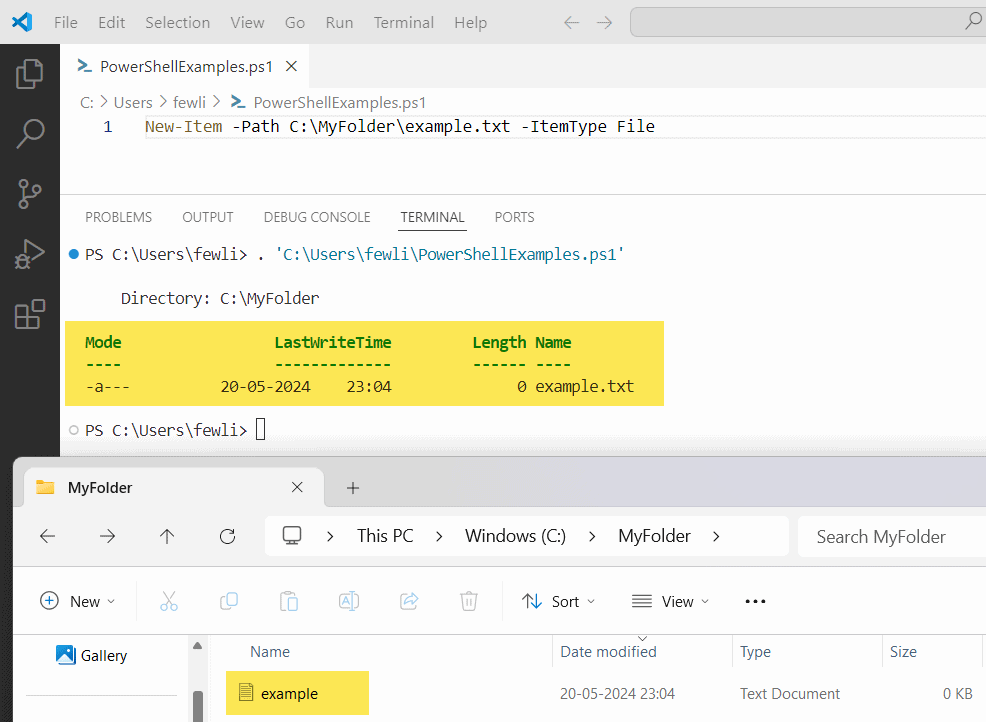The height and width of the screenshot is (722, 986).
Task: Open the Explorer view in VS Code sidebar
Action: 29,72
